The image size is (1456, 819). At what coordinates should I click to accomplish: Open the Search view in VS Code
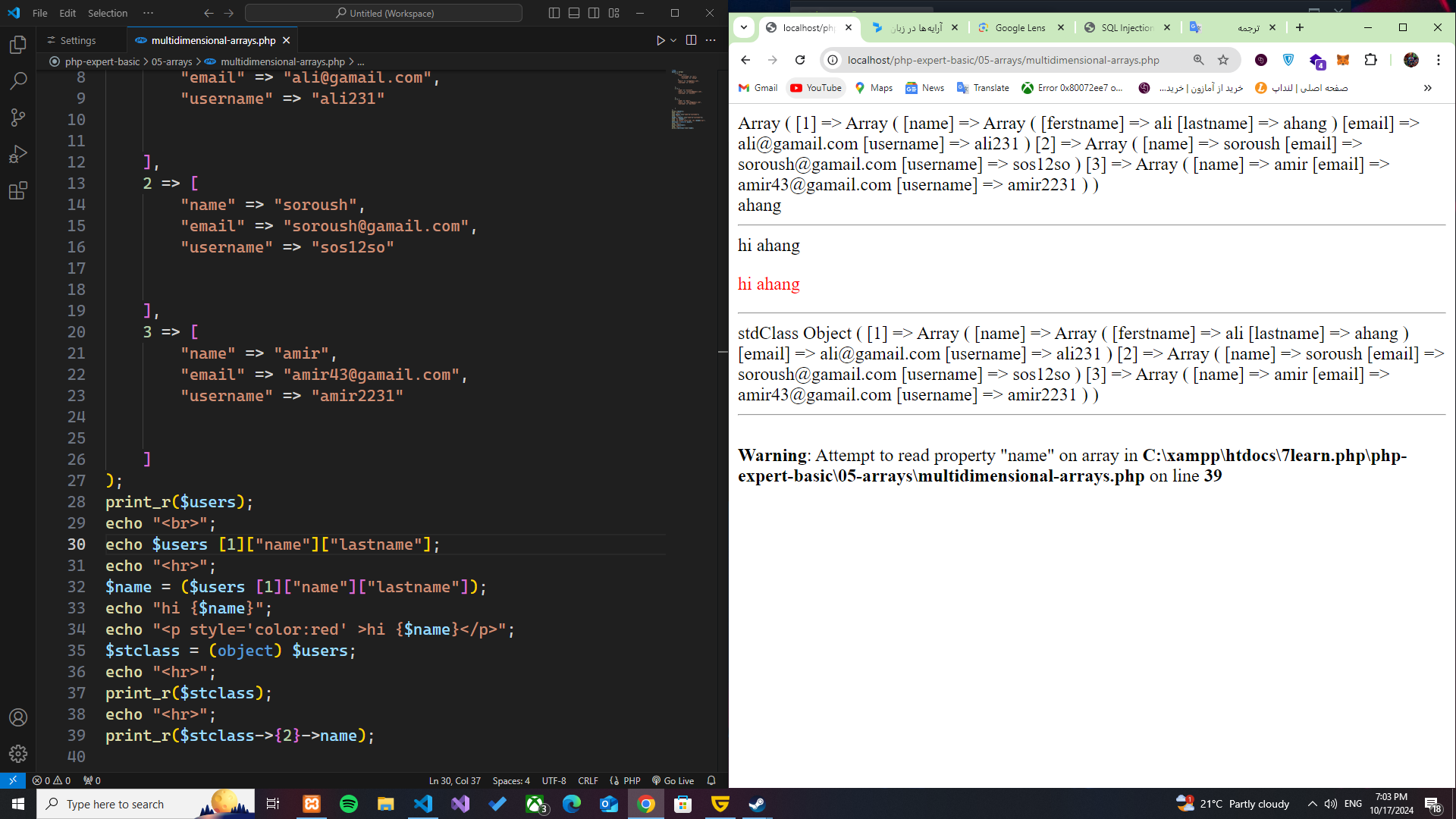tap(18, 80)
